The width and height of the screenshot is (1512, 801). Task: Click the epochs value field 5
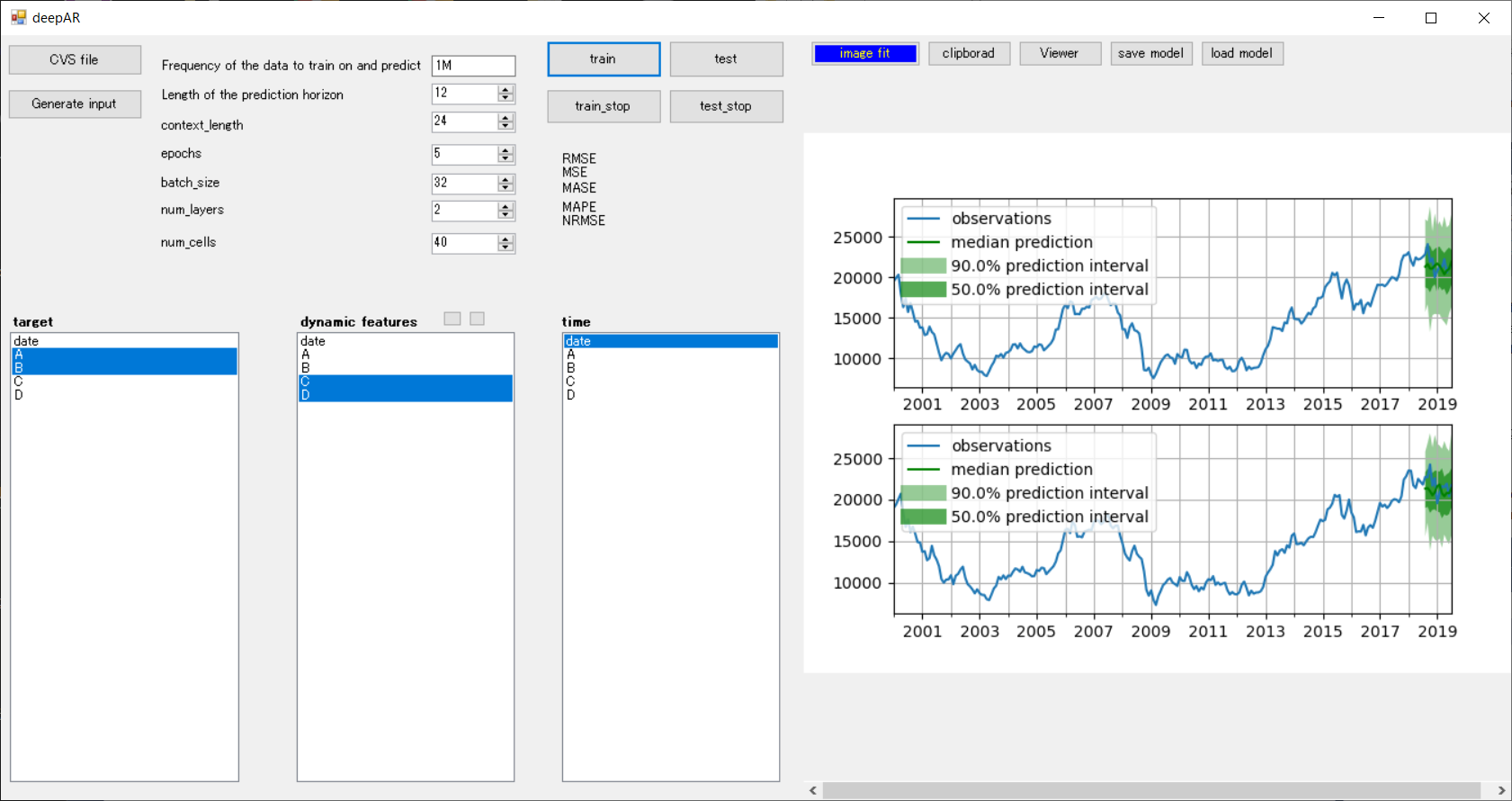pyautogui.click(x=465, y=155)
